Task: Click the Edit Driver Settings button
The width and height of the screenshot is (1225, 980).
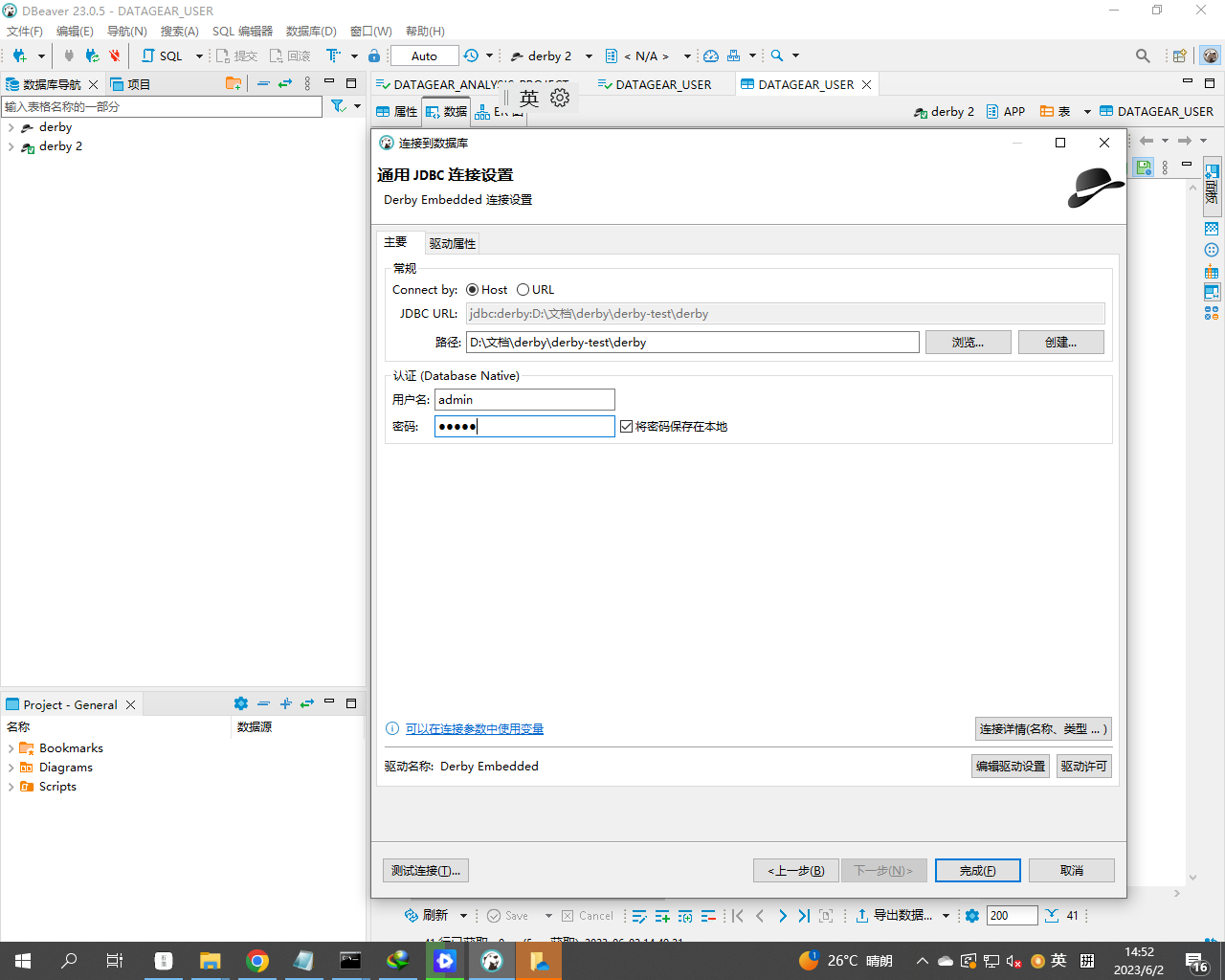Action: (x=1011, y=766)
